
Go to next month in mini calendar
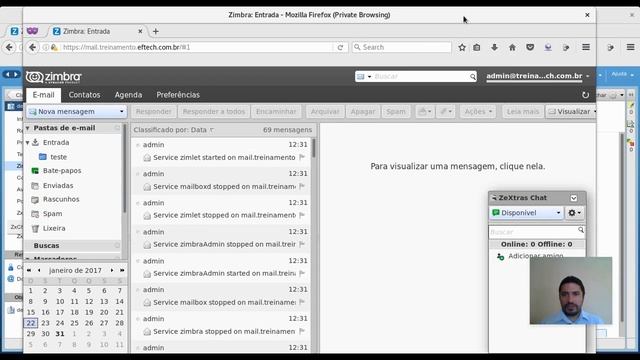[x=112, y=270]
